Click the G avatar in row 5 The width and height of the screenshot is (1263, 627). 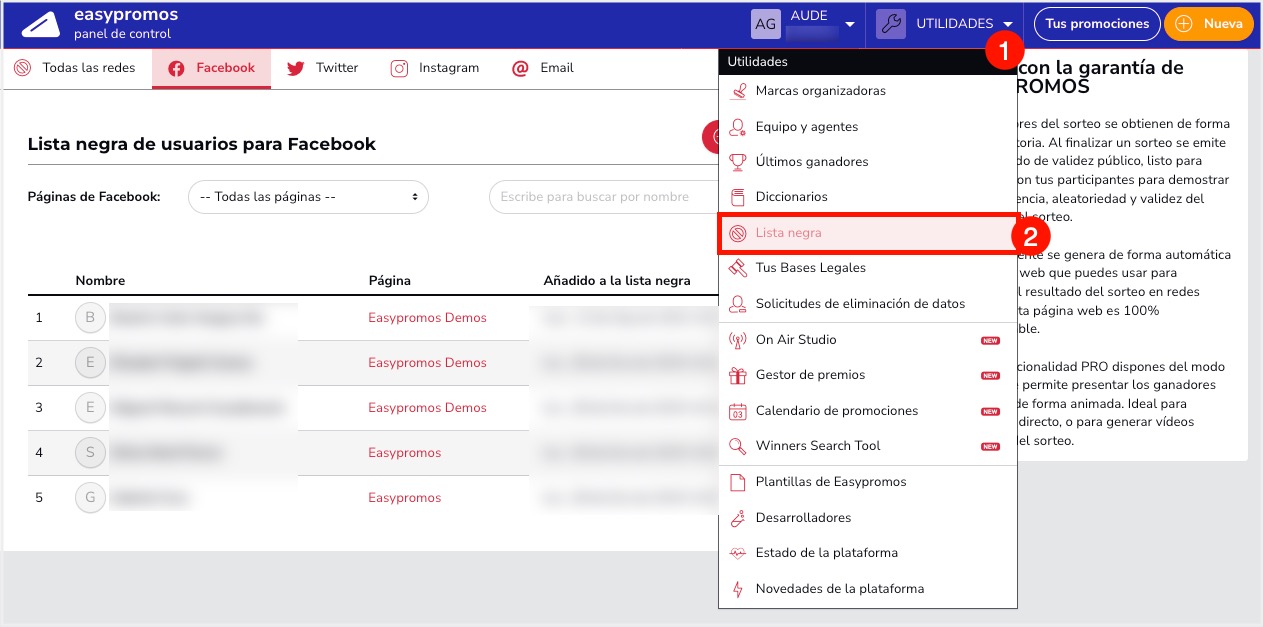[x=90, y=498]
